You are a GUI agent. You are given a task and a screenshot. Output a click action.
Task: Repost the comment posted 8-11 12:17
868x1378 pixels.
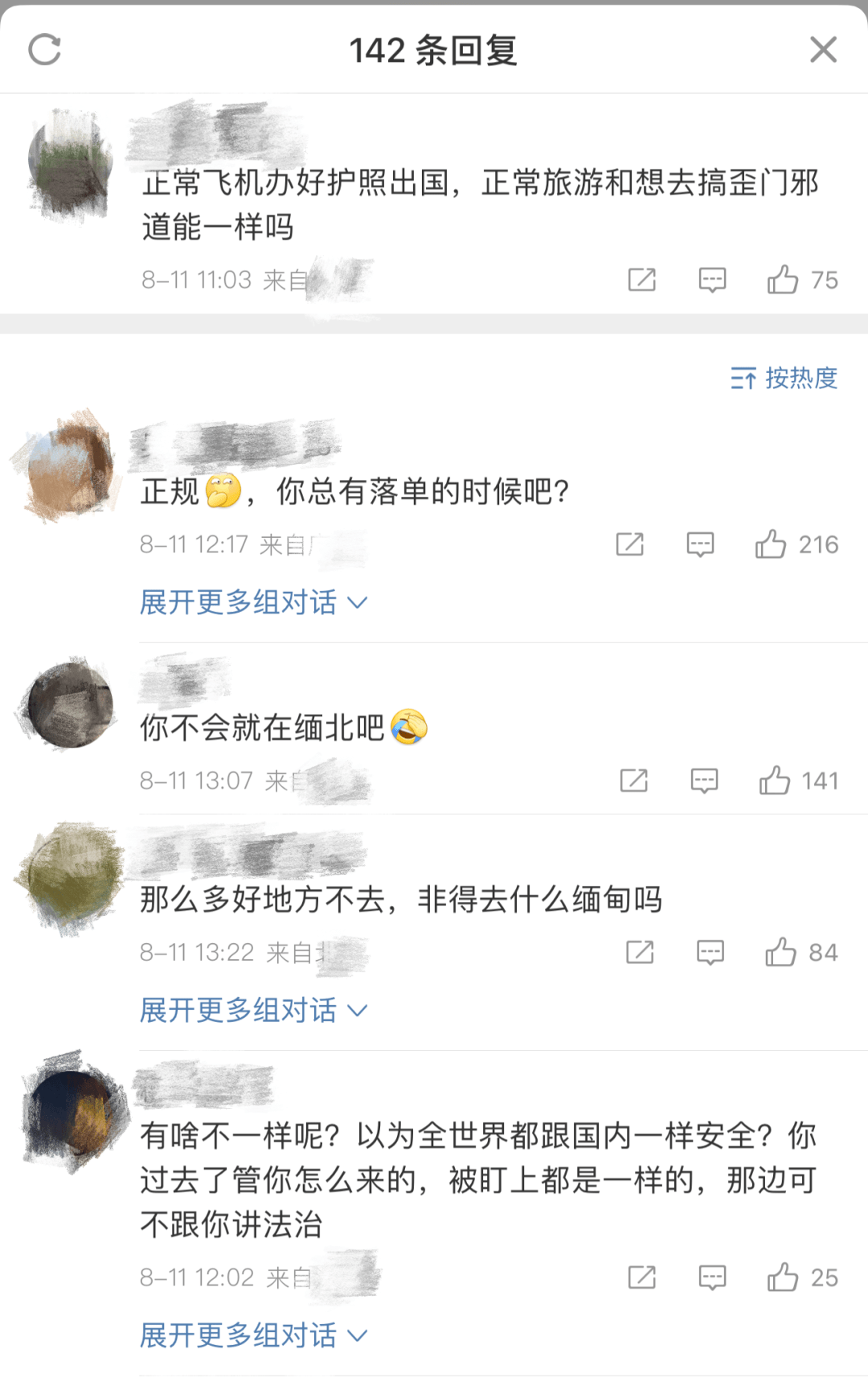point(630,544)
